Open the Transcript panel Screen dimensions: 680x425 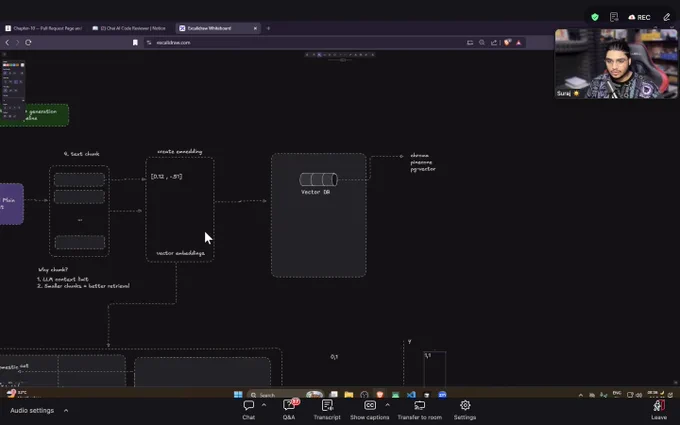(327, 410)
